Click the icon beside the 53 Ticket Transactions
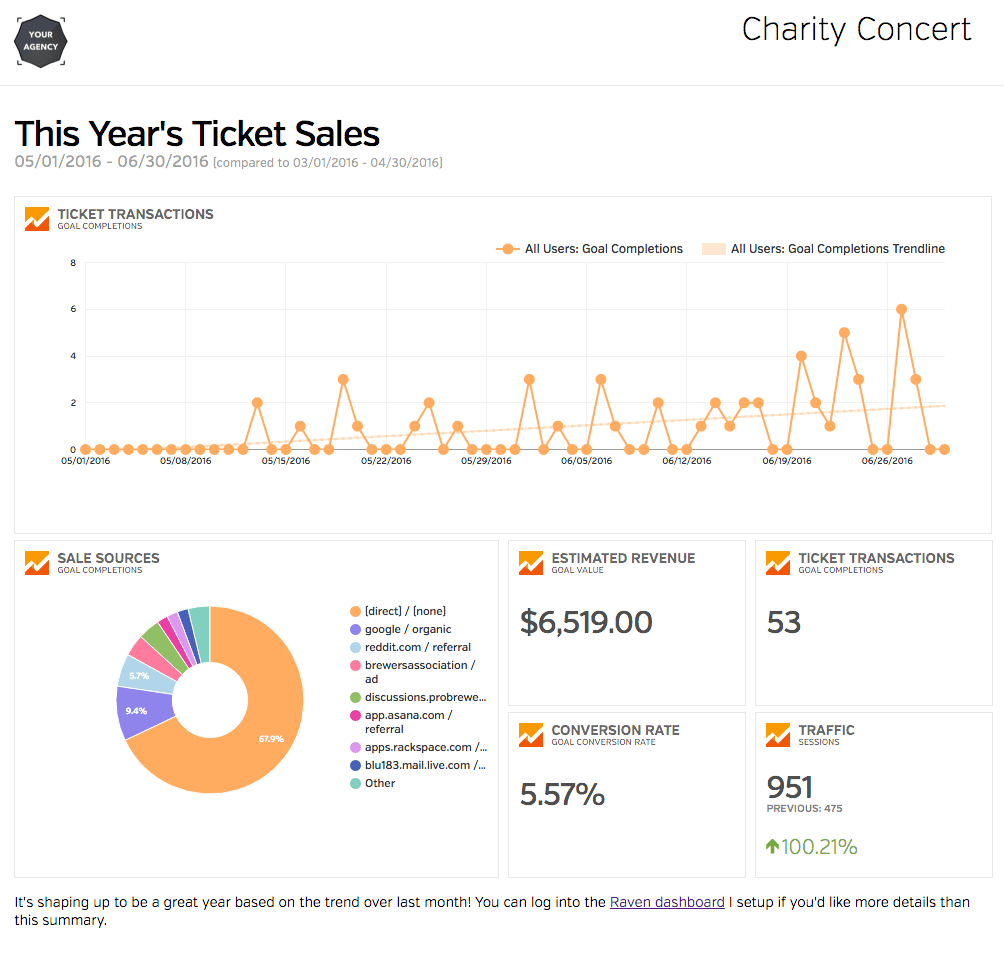Screen dimensions: 1004x953 click(778, 563)
